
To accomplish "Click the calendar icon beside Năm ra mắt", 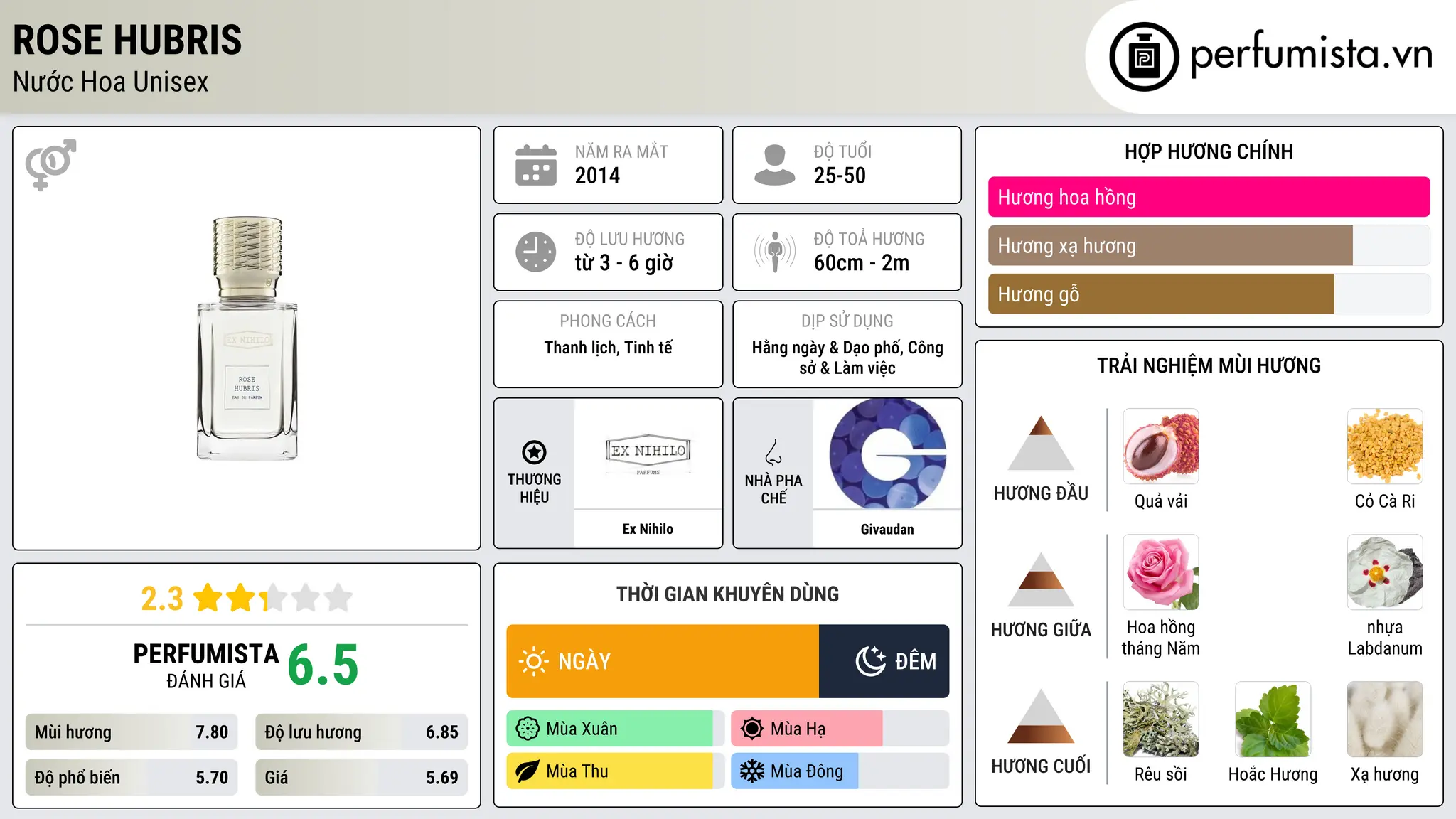I will (536, 165).
